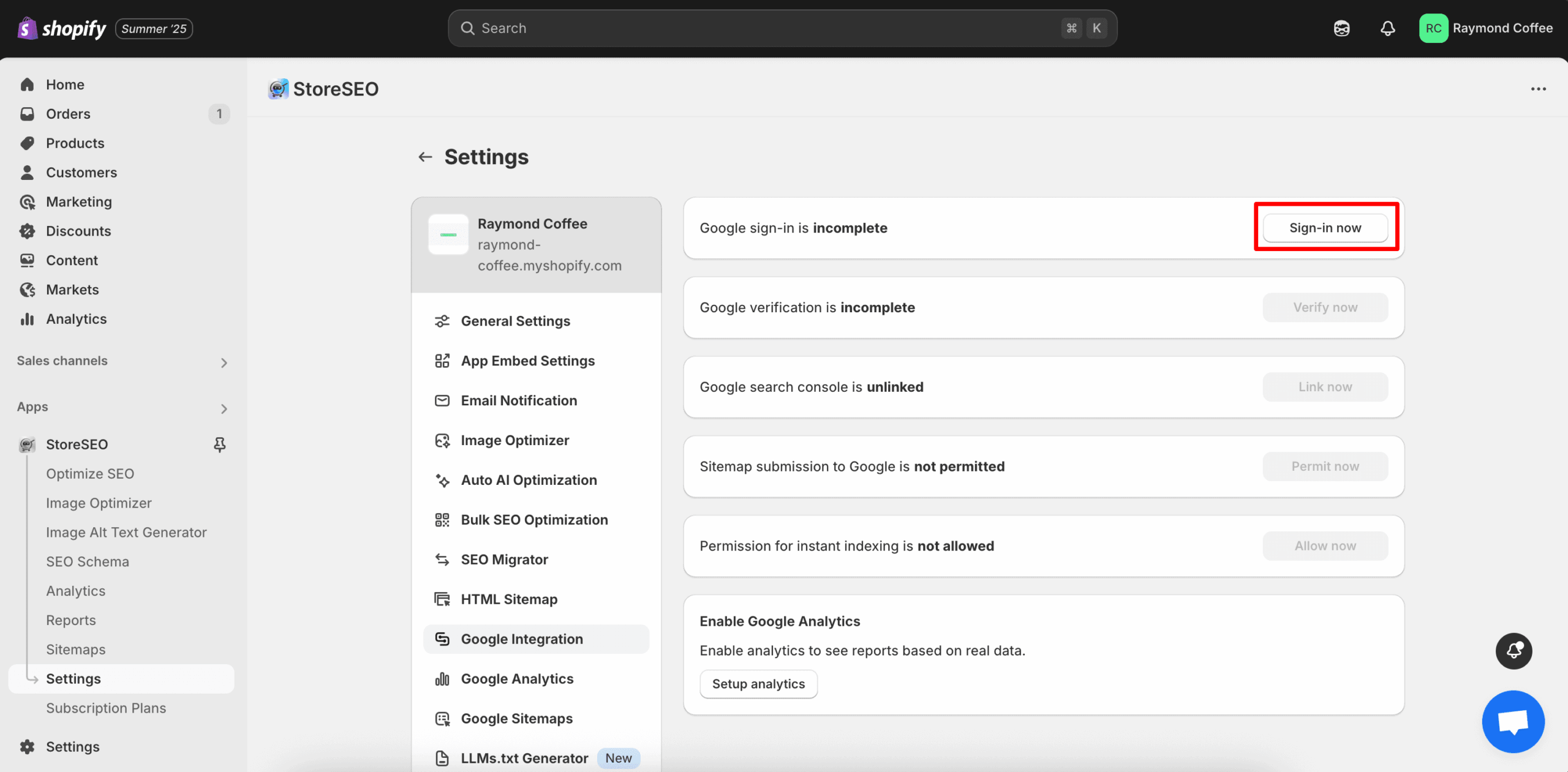Click the Customers person icon

27,173
